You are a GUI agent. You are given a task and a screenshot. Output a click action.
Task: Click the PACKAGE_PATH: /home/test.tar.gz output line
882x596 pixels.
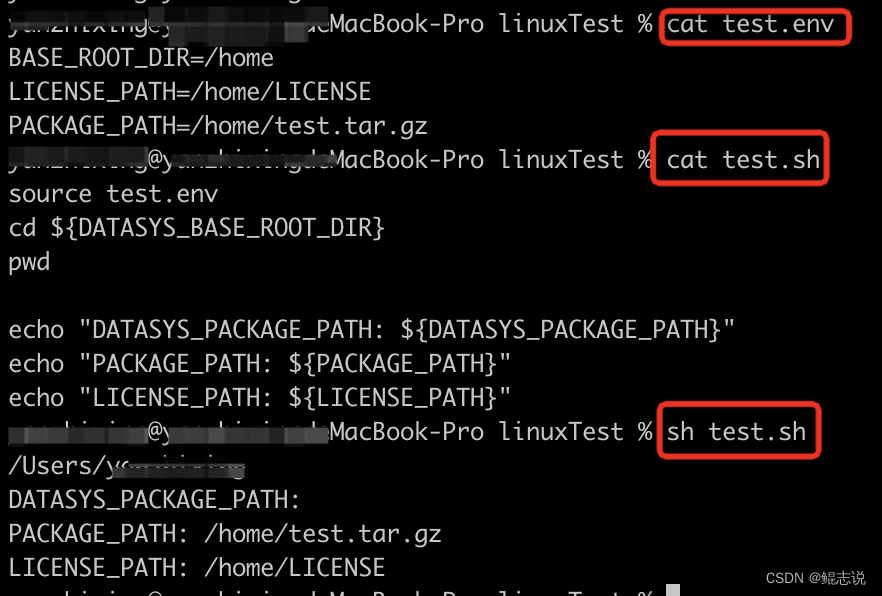[x=225, y=534]
